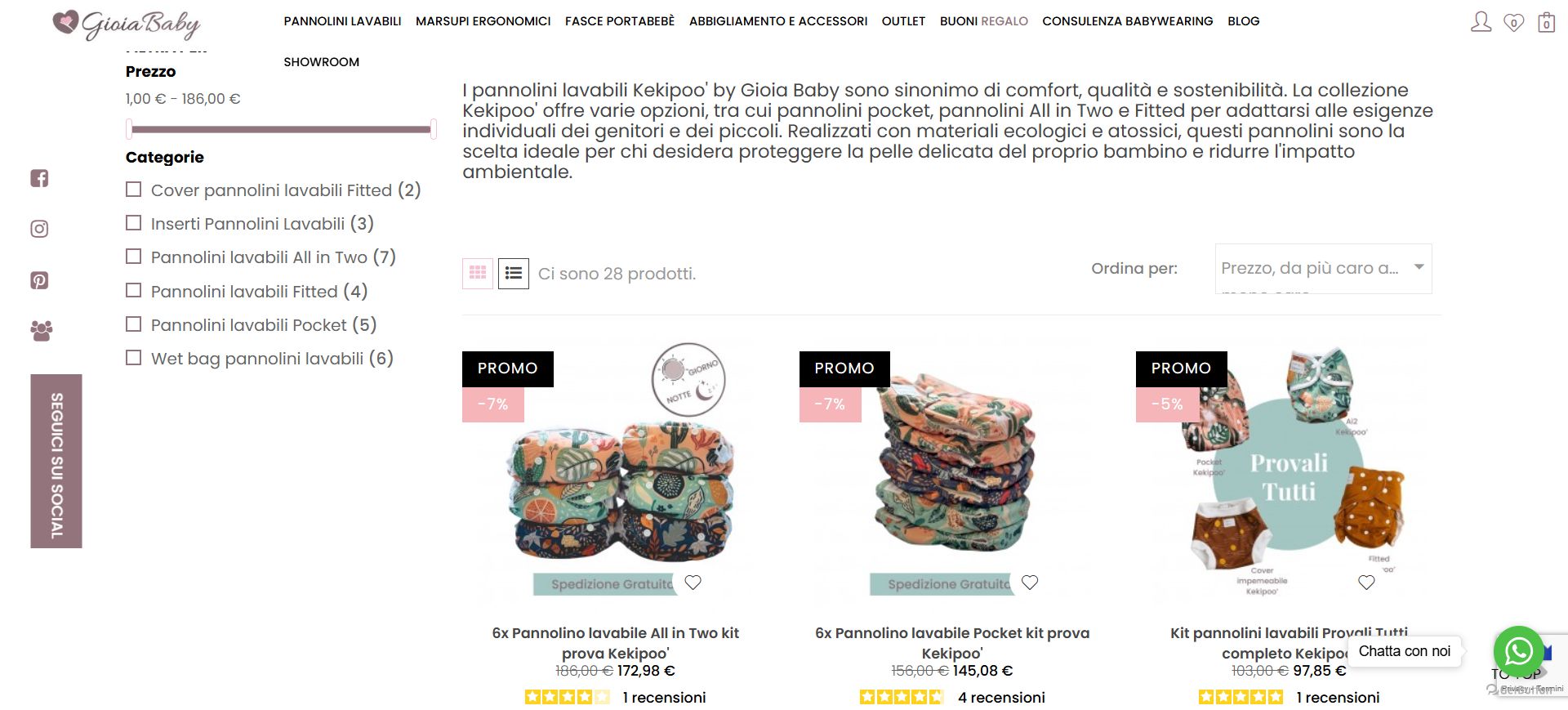Viewport: 1568px width, 710px height.
Task: Open WhatsApp chat button
Action: 1518,651
